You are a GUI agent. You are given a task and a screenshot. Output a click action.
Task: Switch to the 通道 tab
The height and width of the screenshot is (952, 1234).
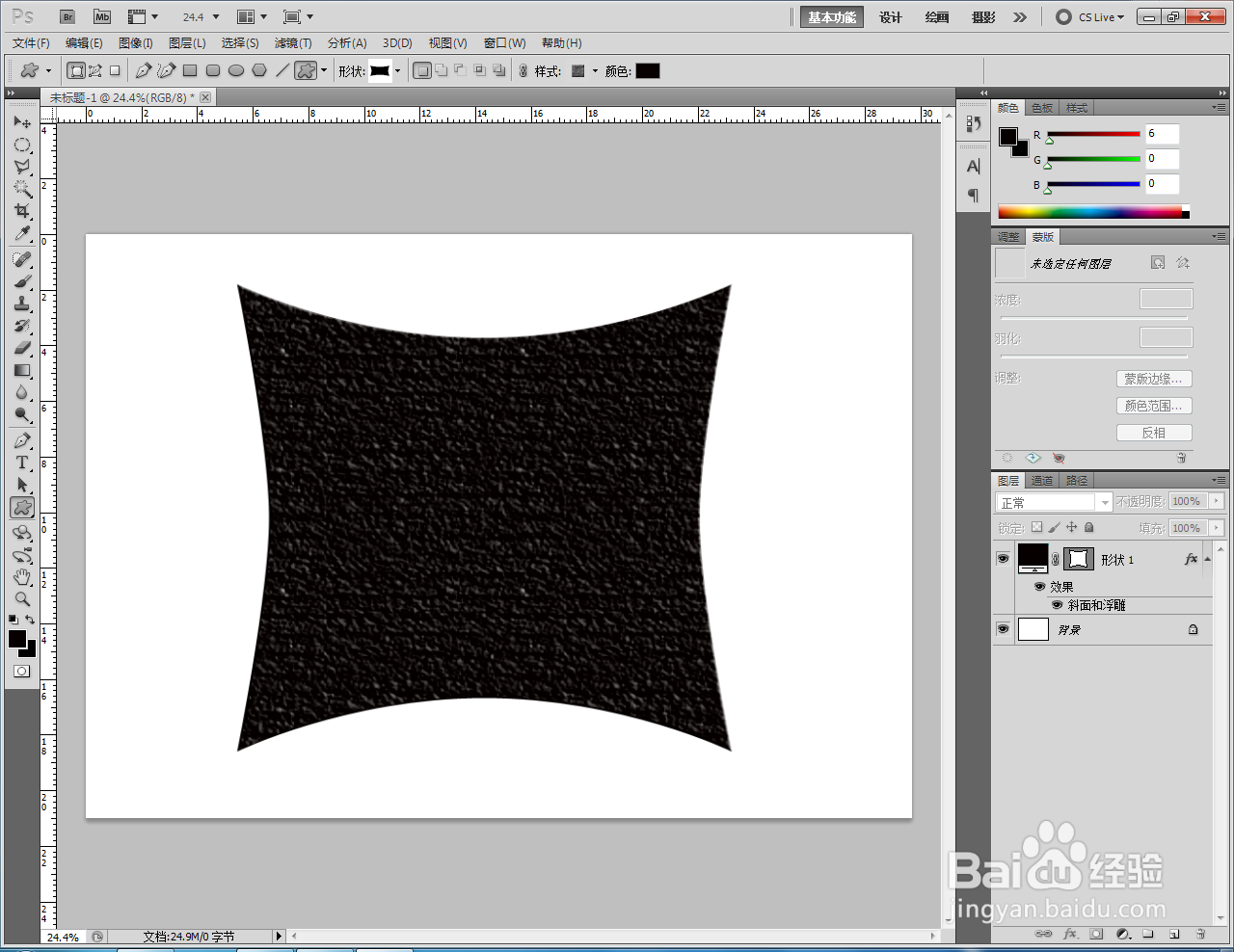1042,481
